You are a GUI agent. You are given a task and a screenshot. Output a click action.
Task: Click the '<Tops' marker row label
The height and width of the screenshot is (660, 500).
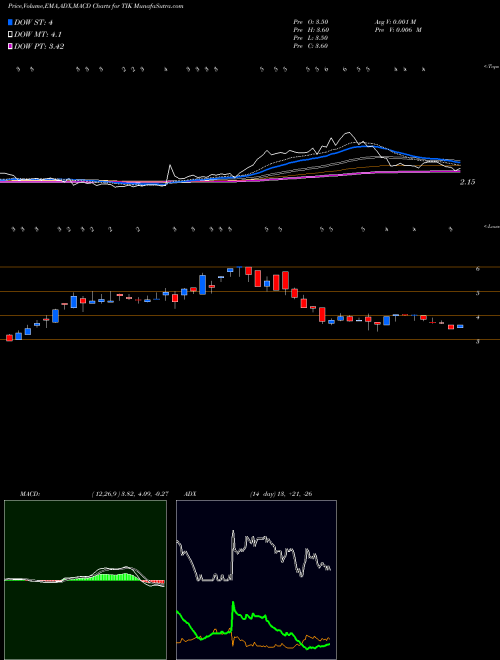(491, 67)
